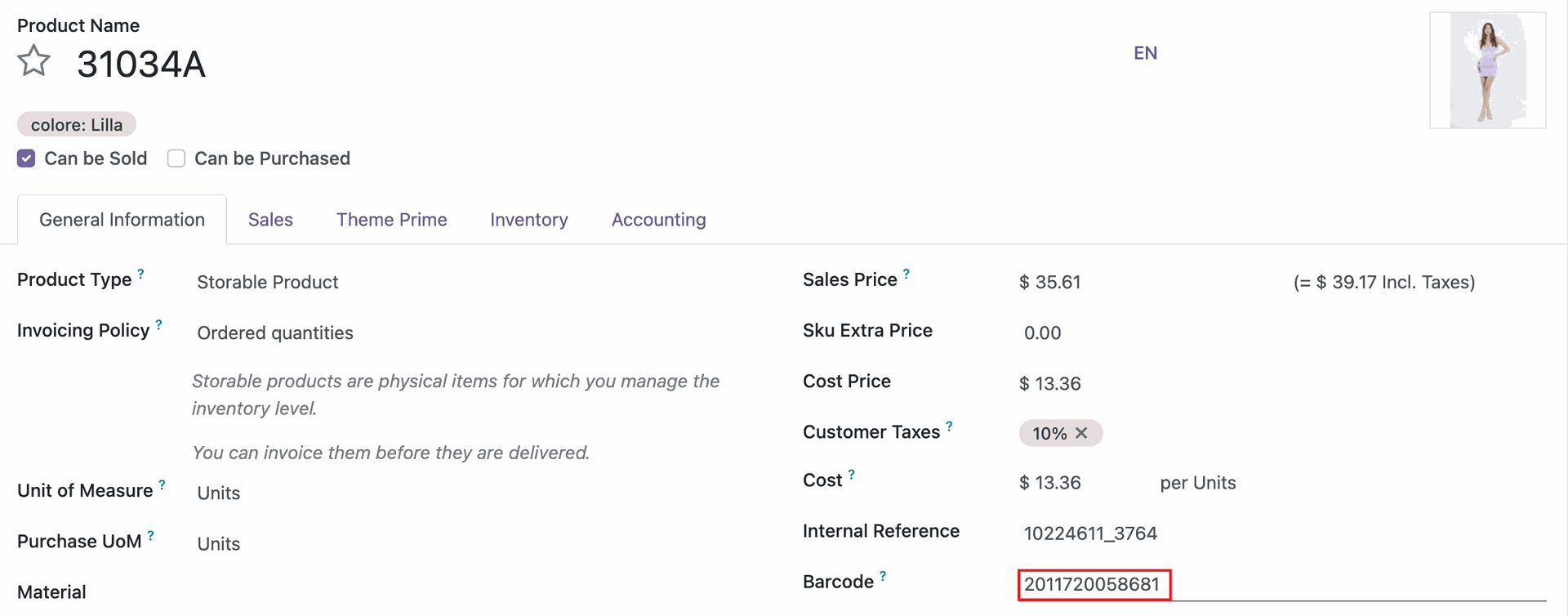This screenshot has height=616, width=1568.
Task: Remove the 10% customer tax tag
Action: click(x=1081, y=433)
